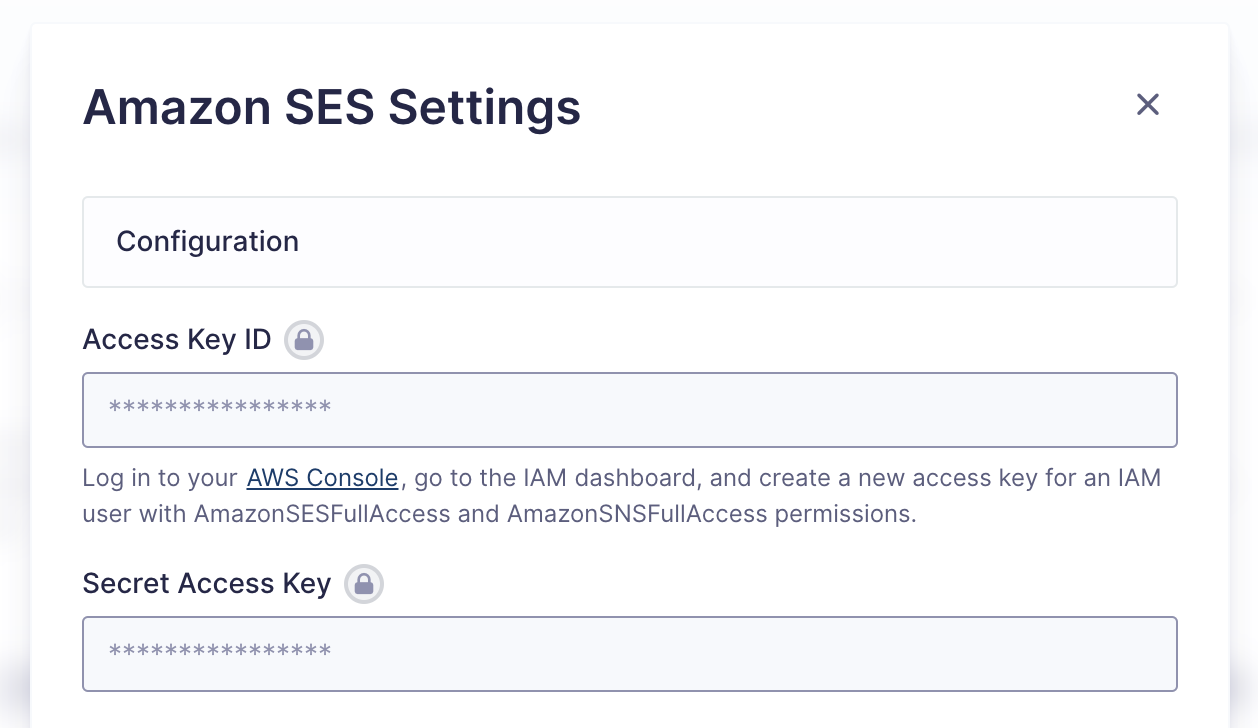Screen dimensions: 1258x728
Task: Click "Log in to your" help text
Action: pos(160,478)
